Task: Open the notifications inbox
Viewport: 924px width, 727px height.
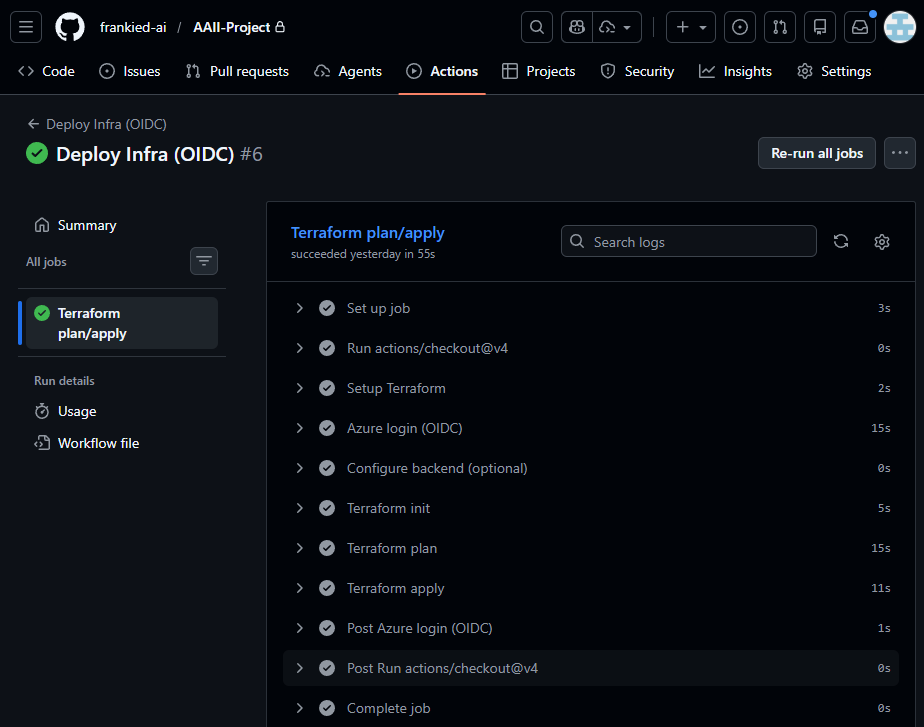Action: [x=860, y=27]
